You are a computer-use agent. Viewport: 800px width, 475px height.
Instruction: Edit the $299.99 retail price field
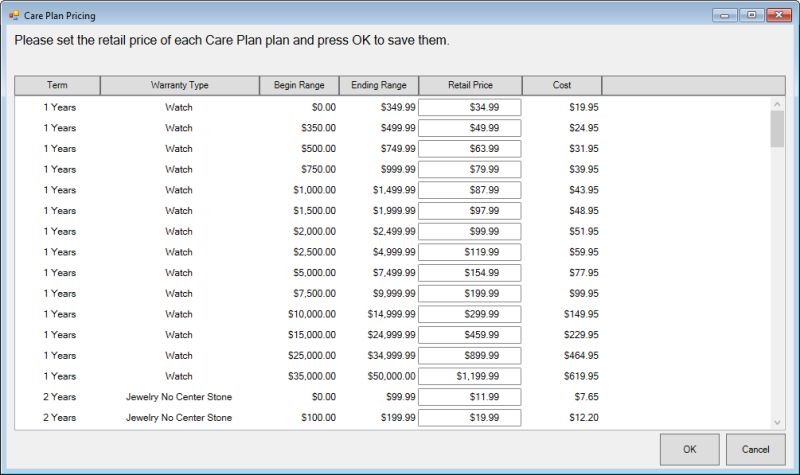click(x=469, y=314)
